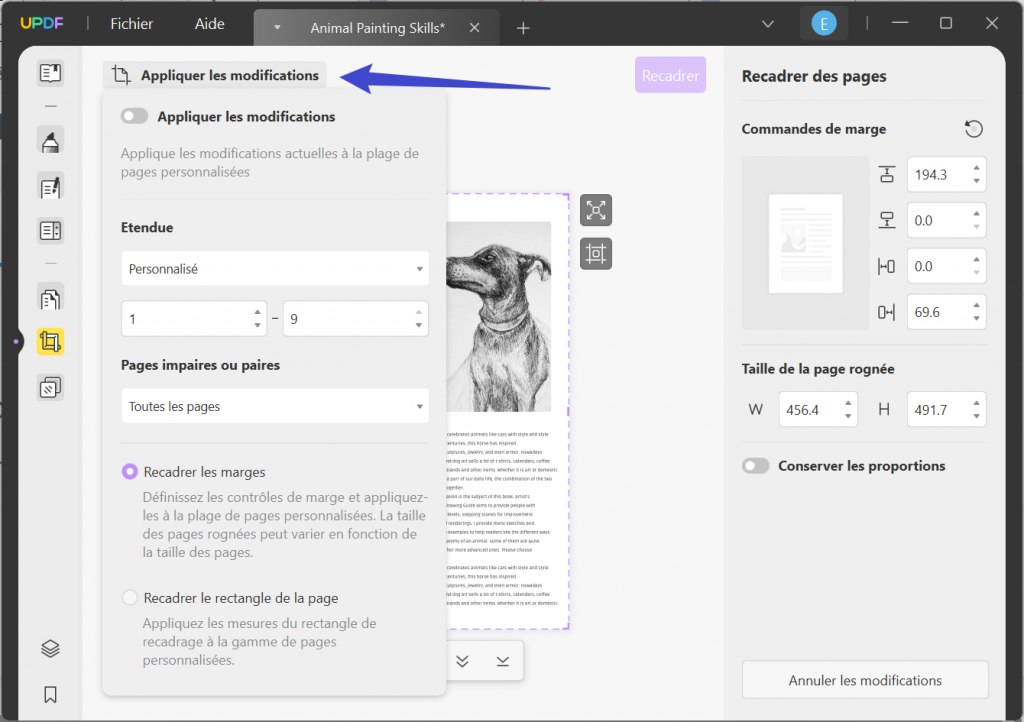Select the Crop pages tool in the sidebar
1024x722 pixels.
50,342
